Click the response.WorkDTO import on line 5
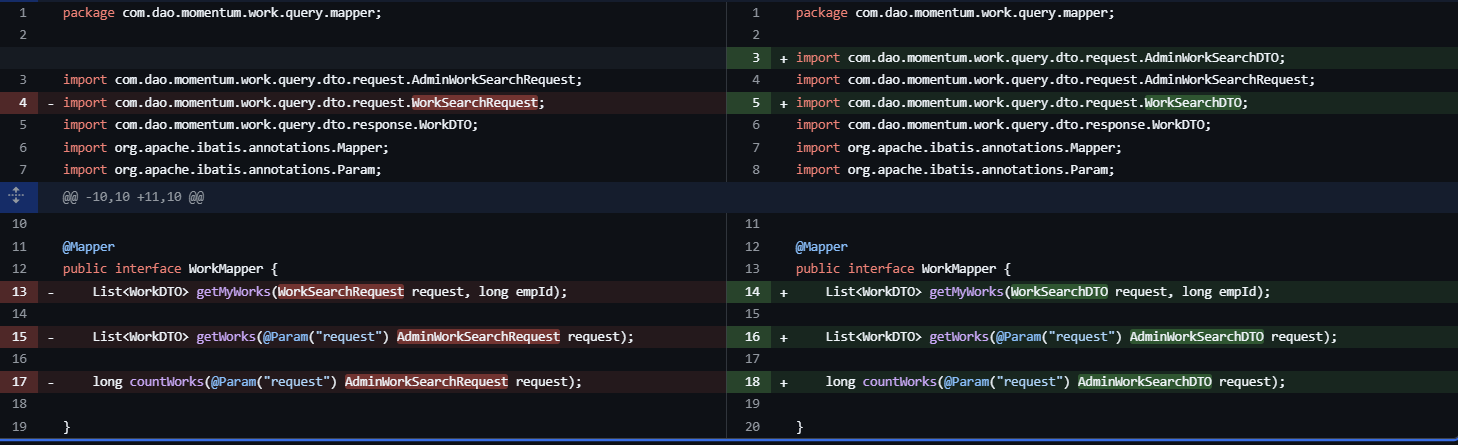Image resolution: width=1458 pixels, height=445 pixels. click(271, 125)
